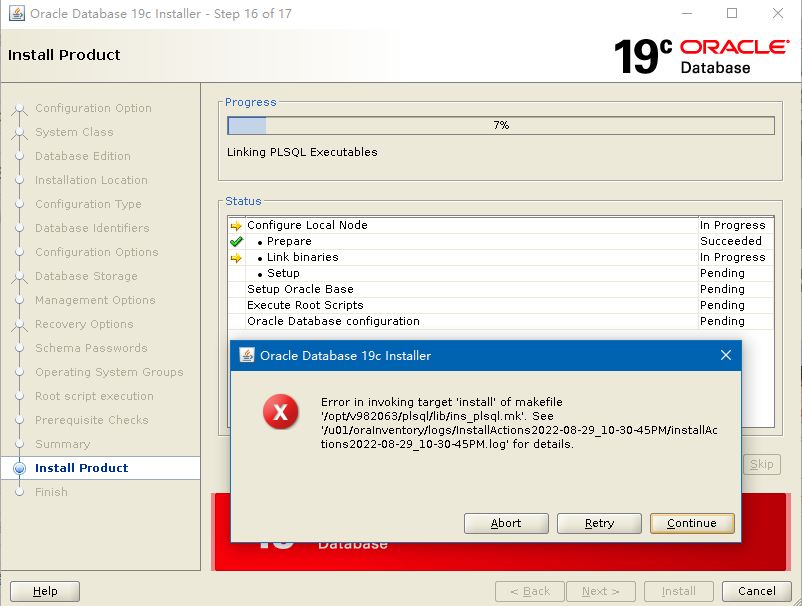Click the Skip button
802x606 pixels.
click(x=762, y=464)
